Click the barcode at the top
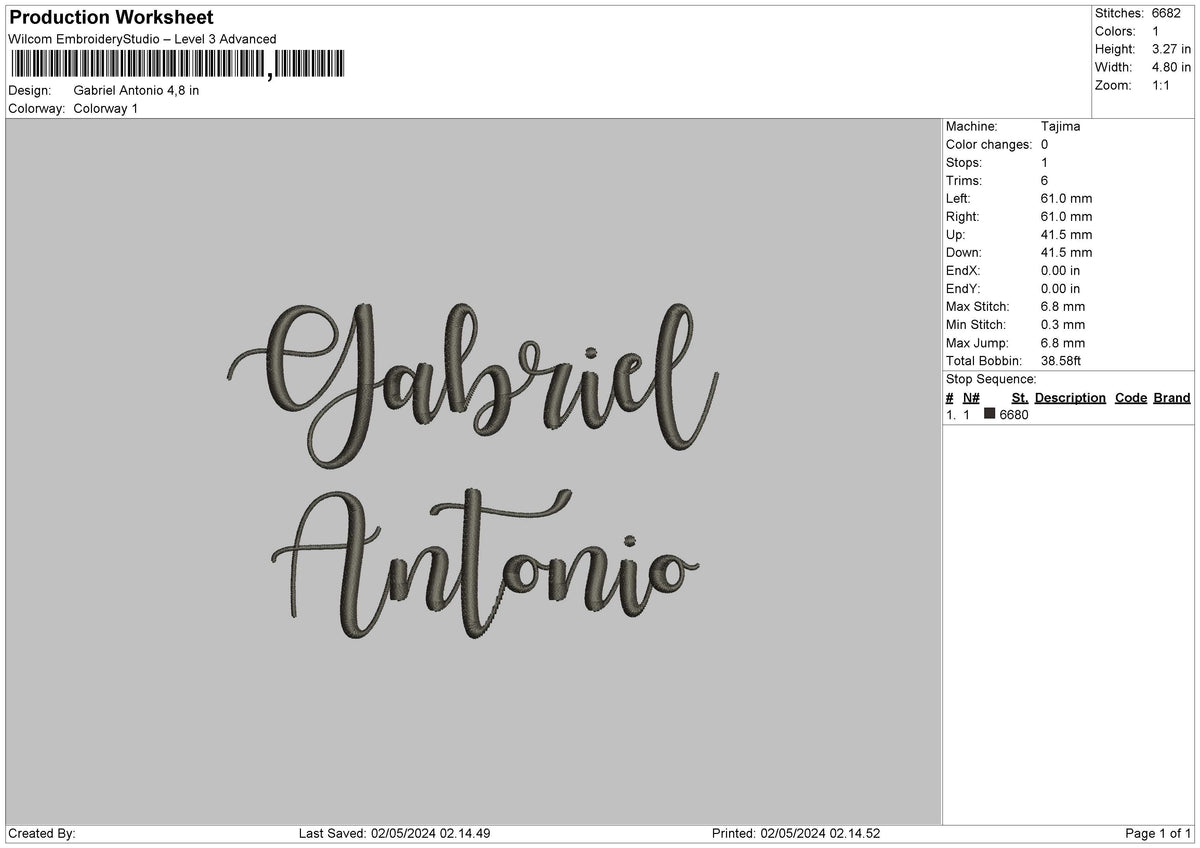The width and height of the screenshot is (1200, 848). (x=177, y=65)
